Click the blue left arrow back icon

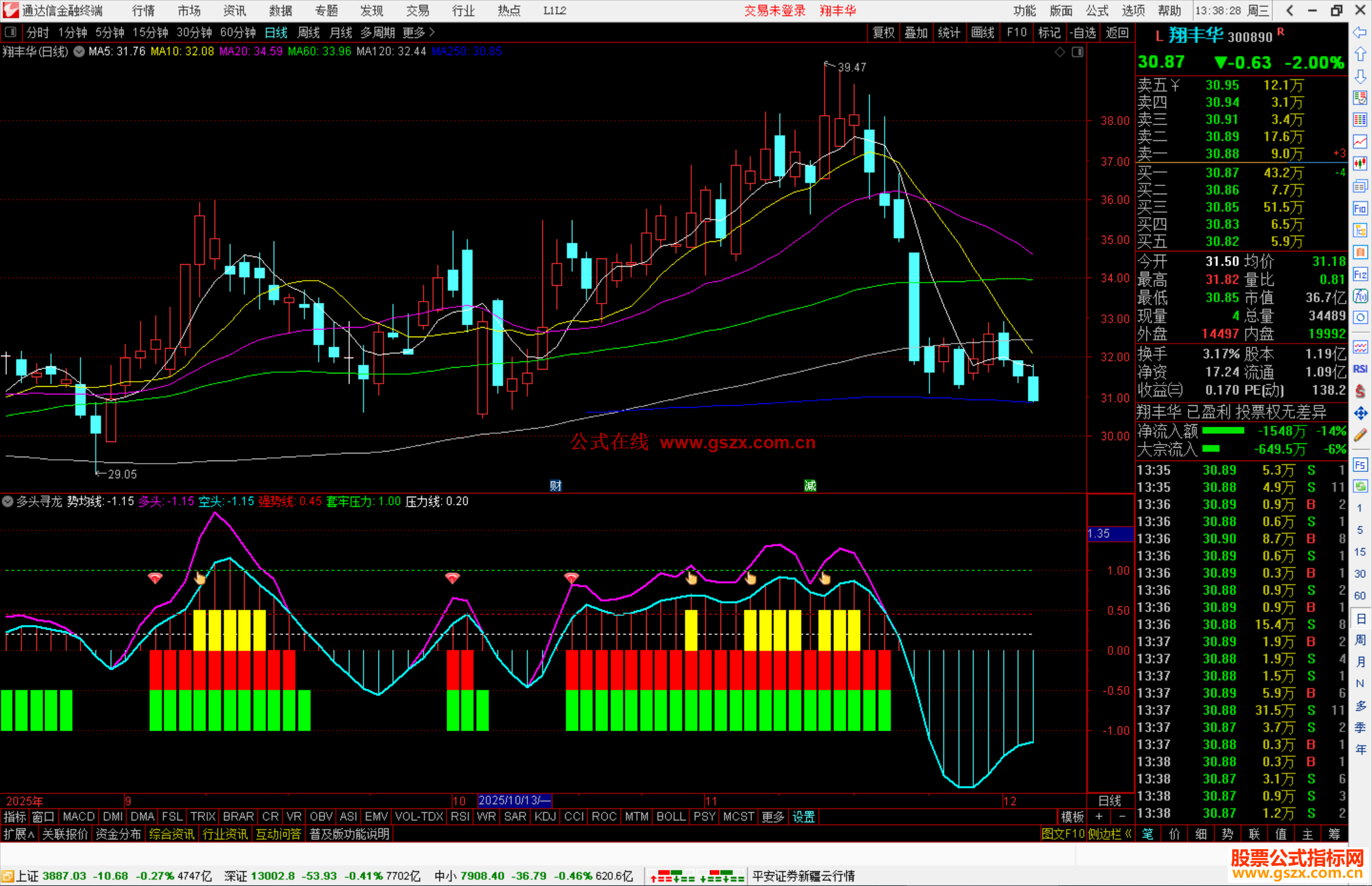coord(1360,32)
